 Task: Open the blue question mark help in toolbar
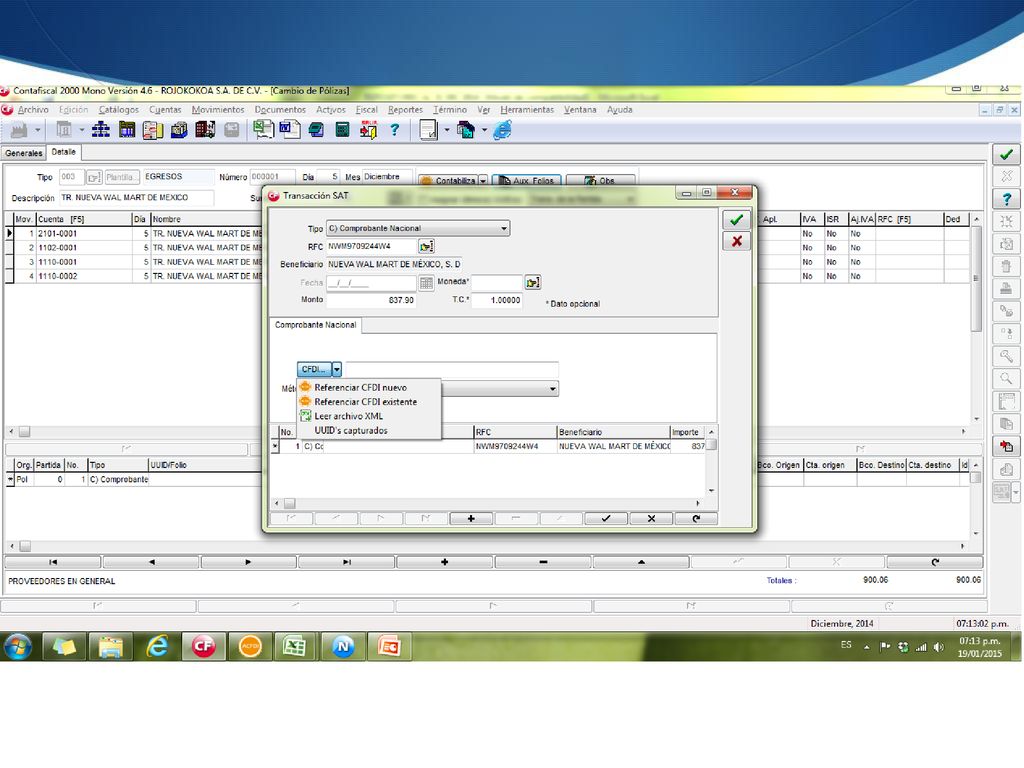coord(394,130)
